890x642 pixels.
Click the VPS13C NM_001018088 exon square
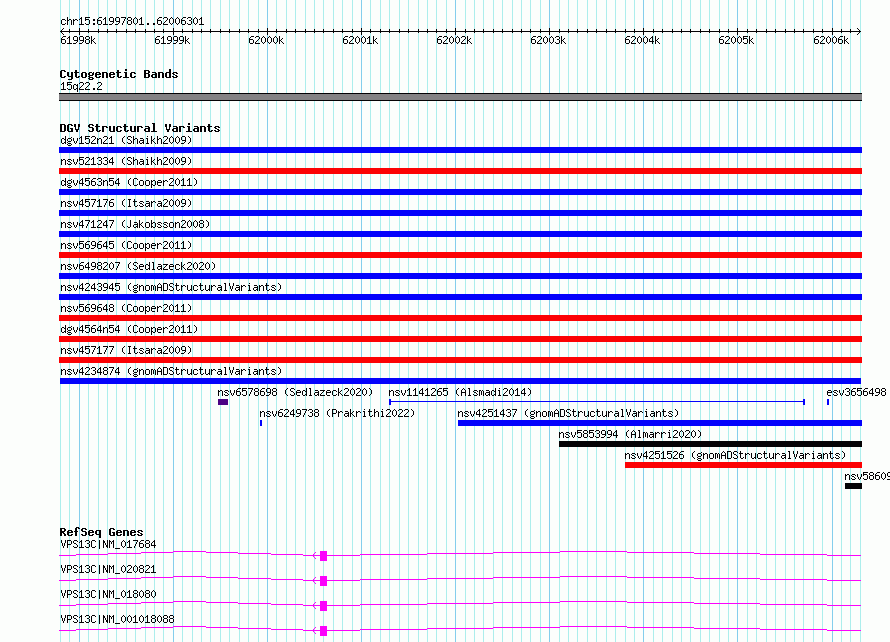coord(324,631)
